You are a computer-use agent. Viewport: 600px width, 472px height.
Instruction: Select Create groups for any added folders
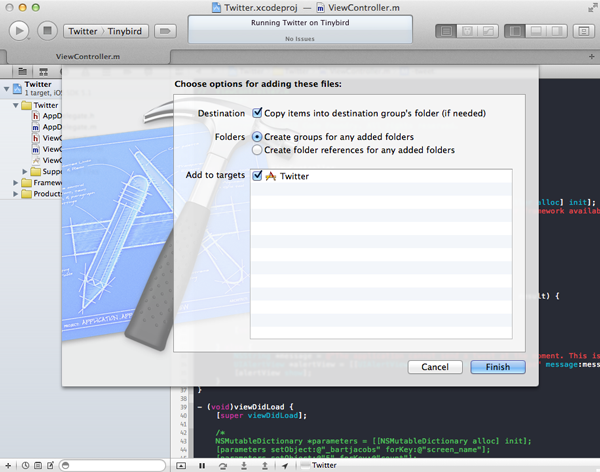[x=257, y=137]
